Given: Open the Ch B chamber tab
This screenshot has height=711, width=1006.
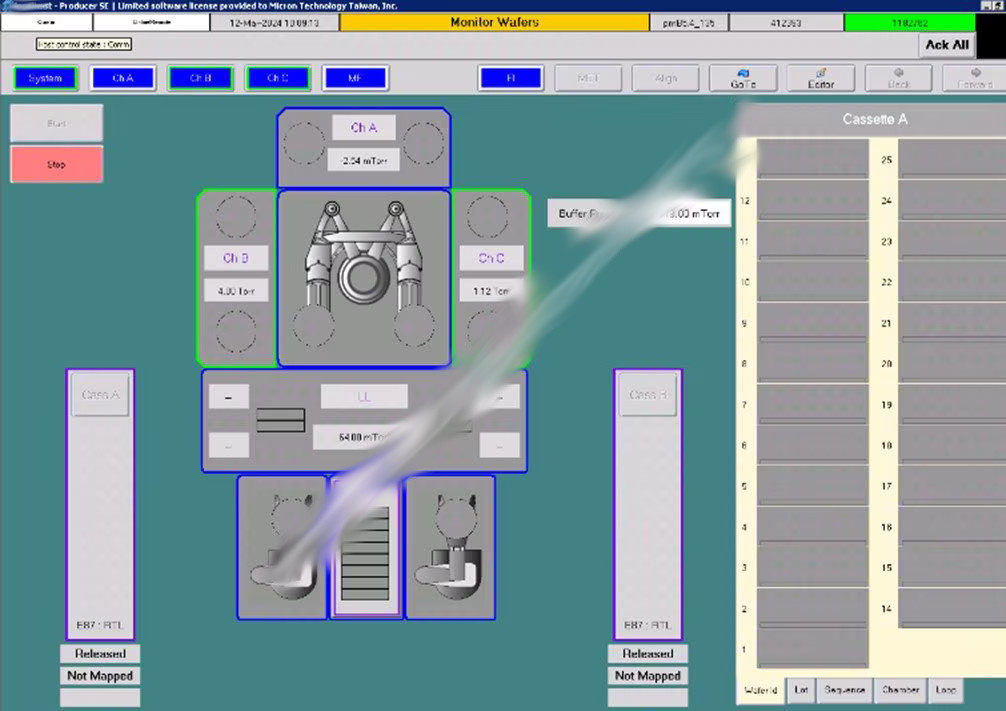Looking at the screenshot, I should pyautogui.click(x=200, y=78).
